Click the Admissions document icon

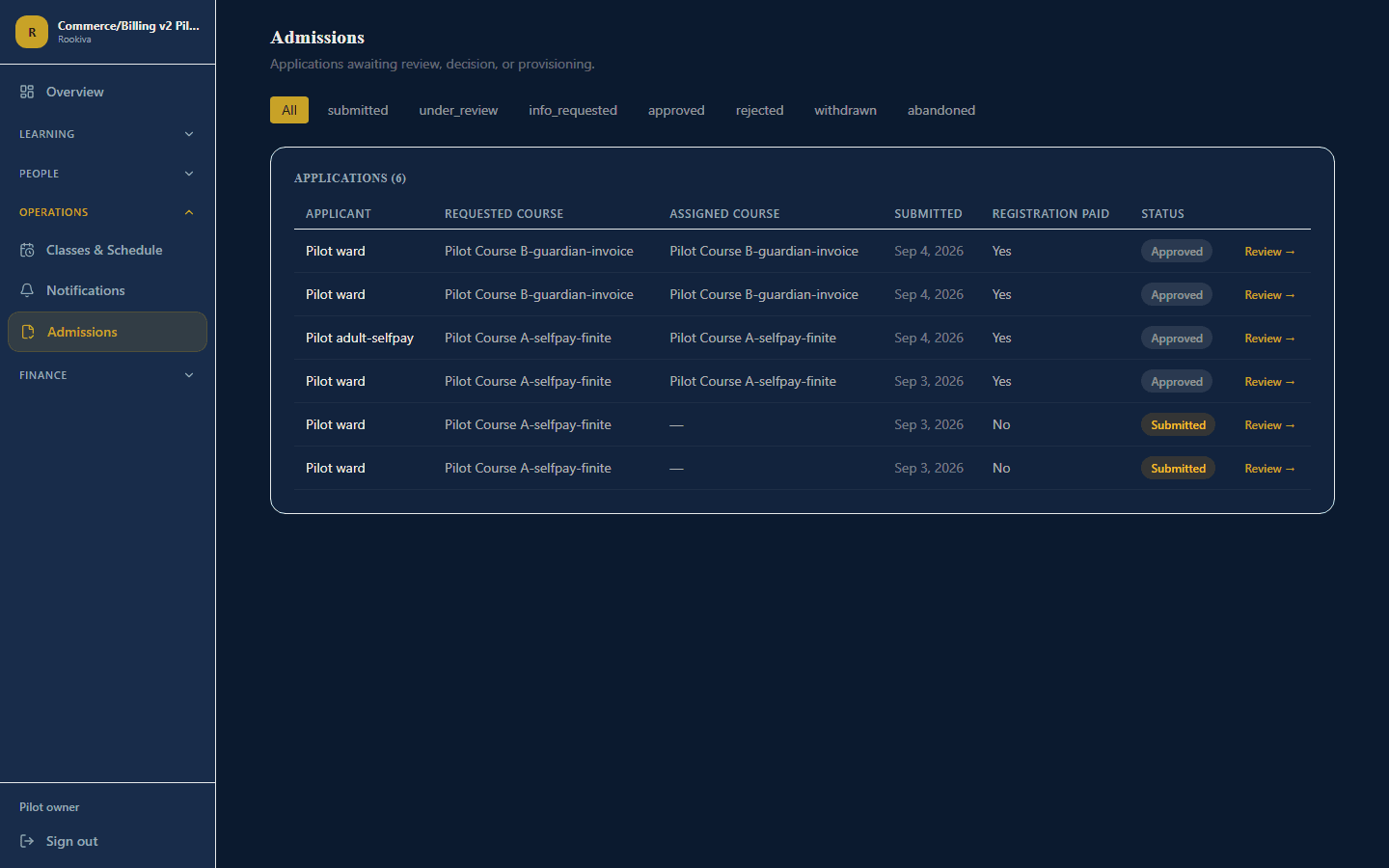click(28, 332)
